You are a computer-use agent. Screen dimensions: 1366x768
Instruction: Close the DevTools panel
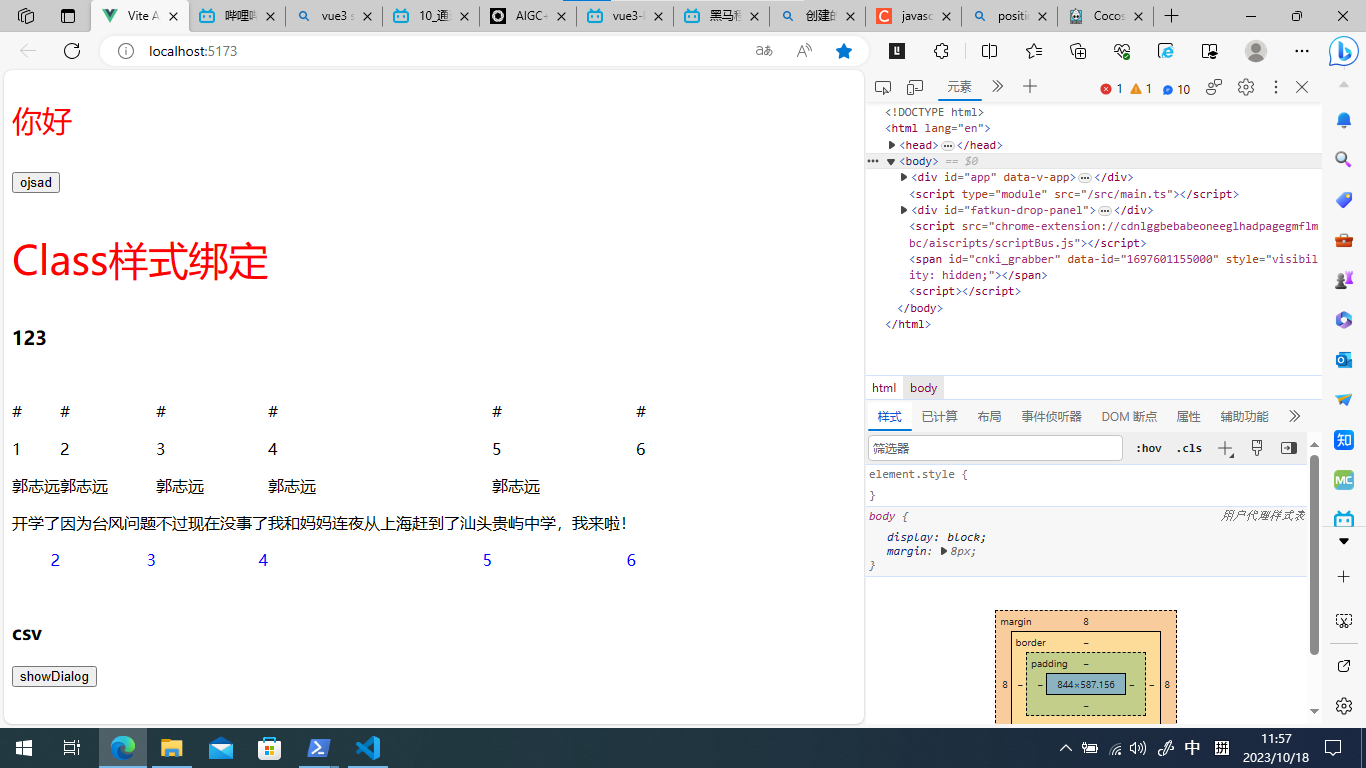[1302, 88]
